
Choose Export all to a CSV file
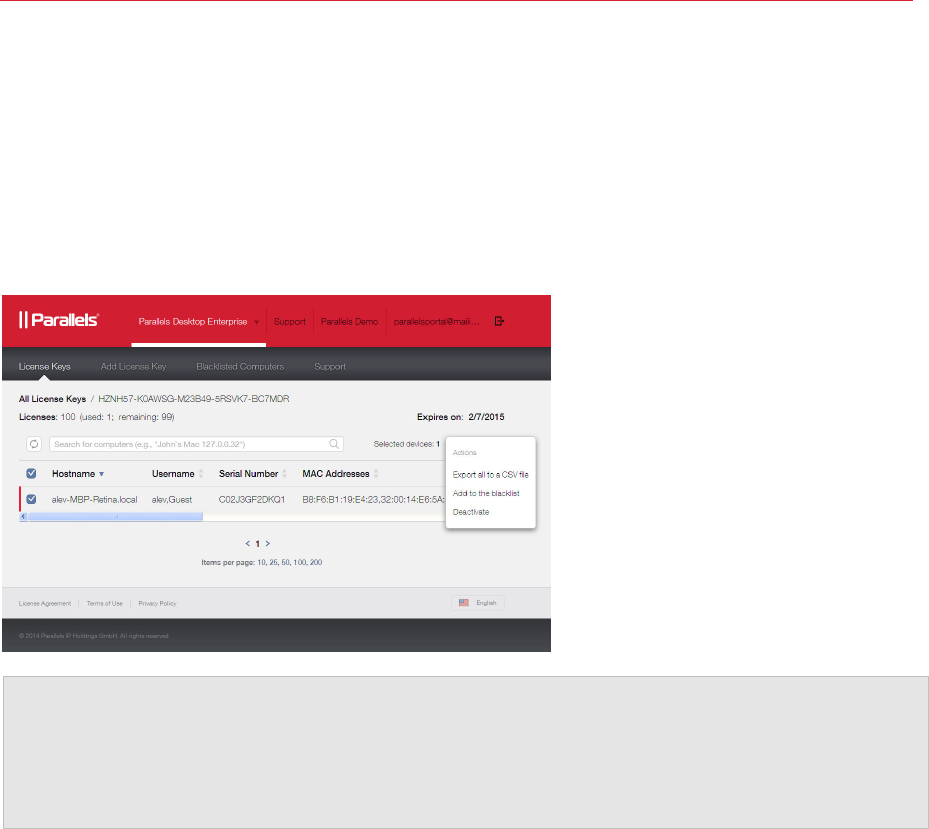pyautogui.click(x=491, y=475)
